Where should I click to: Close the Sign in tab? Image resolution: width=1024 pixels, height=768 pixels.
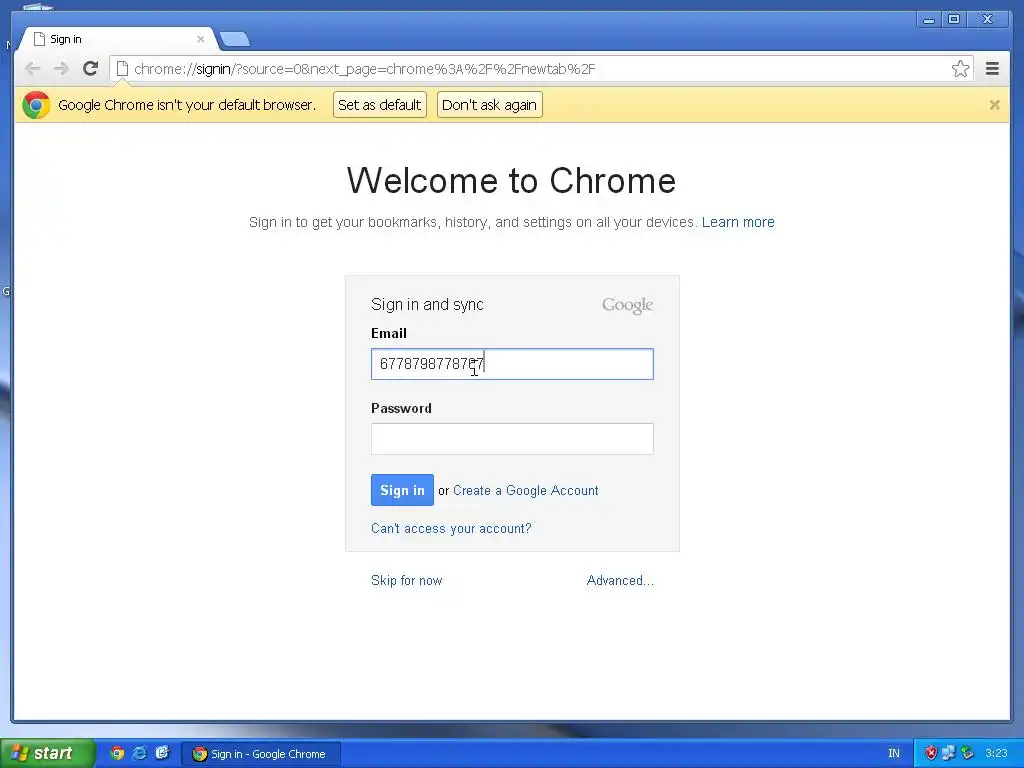[x=200, y=39]
